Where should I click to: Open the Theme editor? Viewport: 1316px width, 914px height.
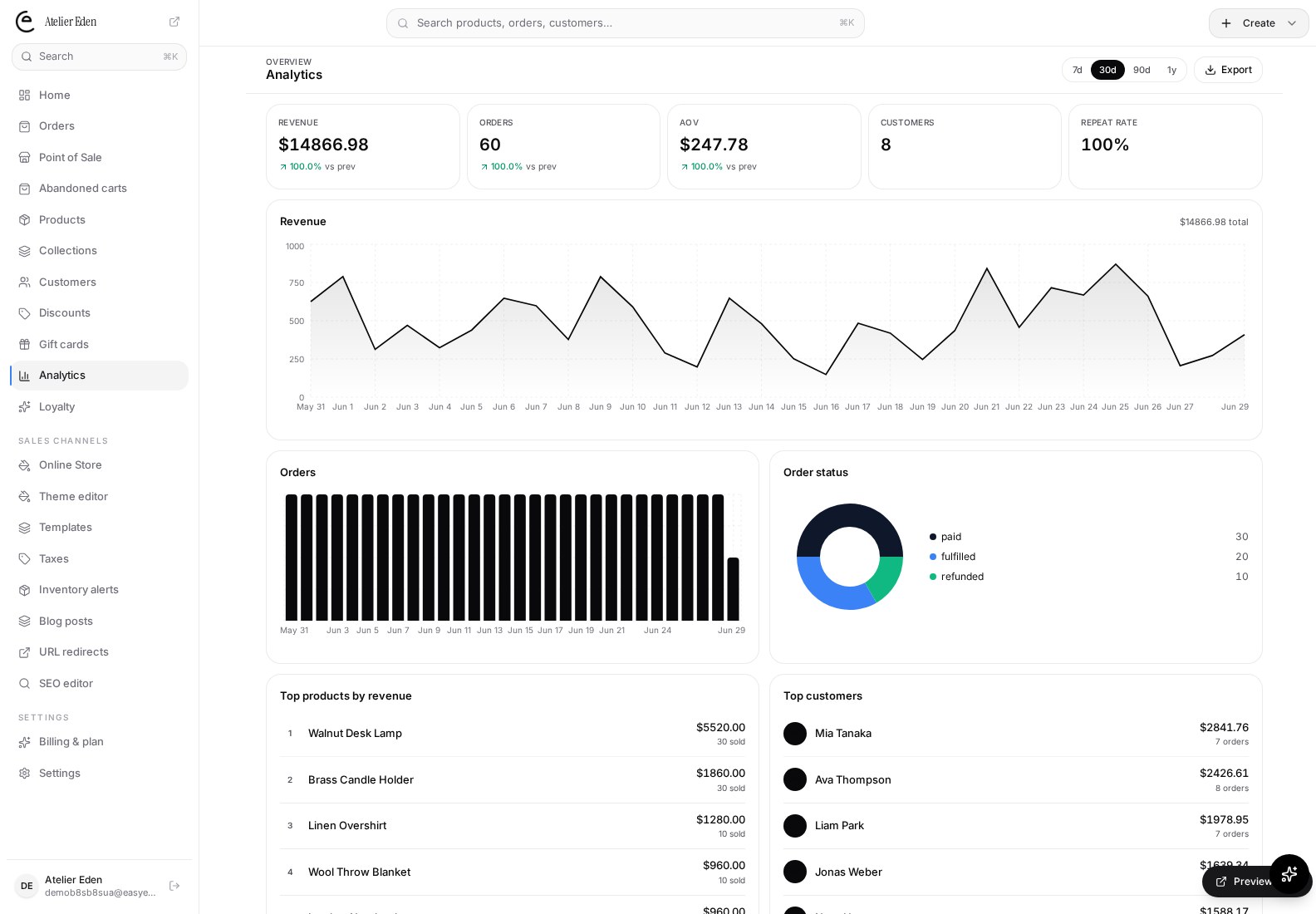click(99, 497)
